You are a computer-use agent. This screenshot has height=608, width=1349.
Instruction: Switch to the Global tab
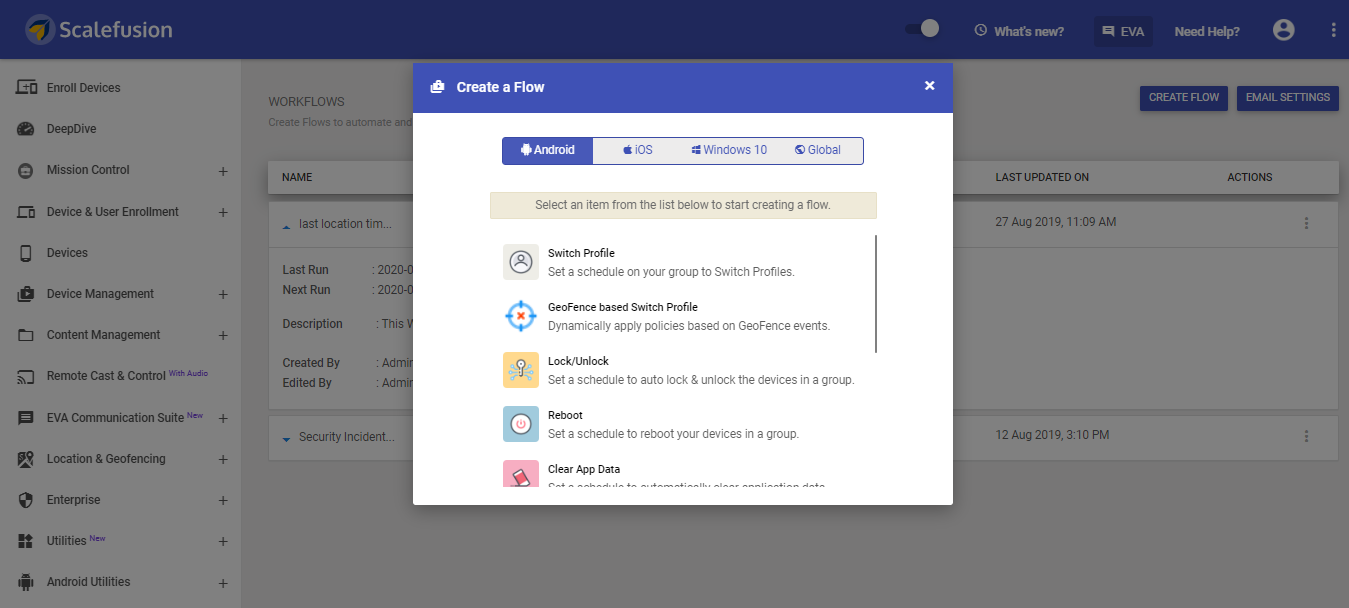coord(818,150)
